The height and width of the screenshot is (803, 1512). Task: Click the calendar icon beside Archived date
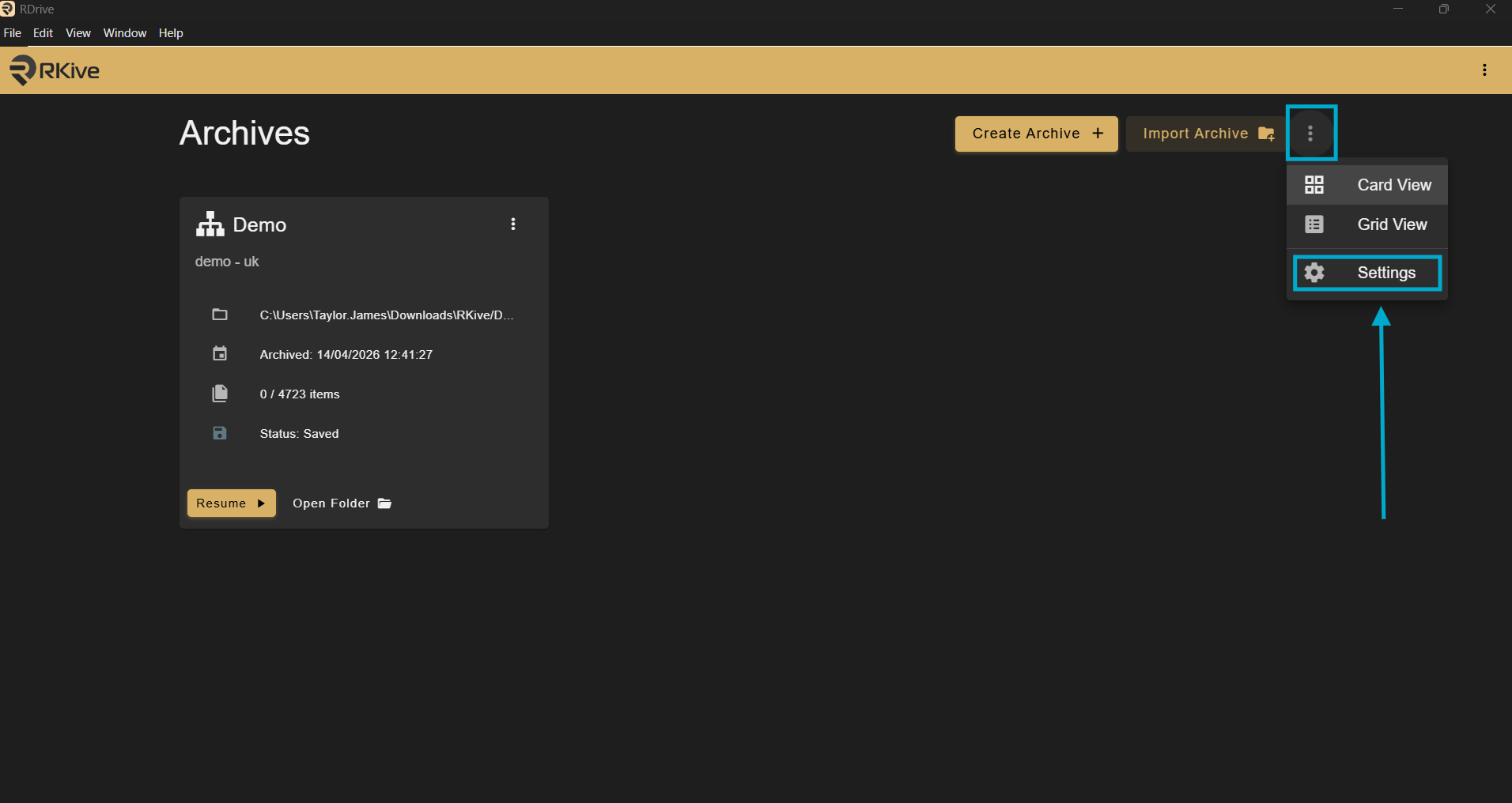click(220, 353)
